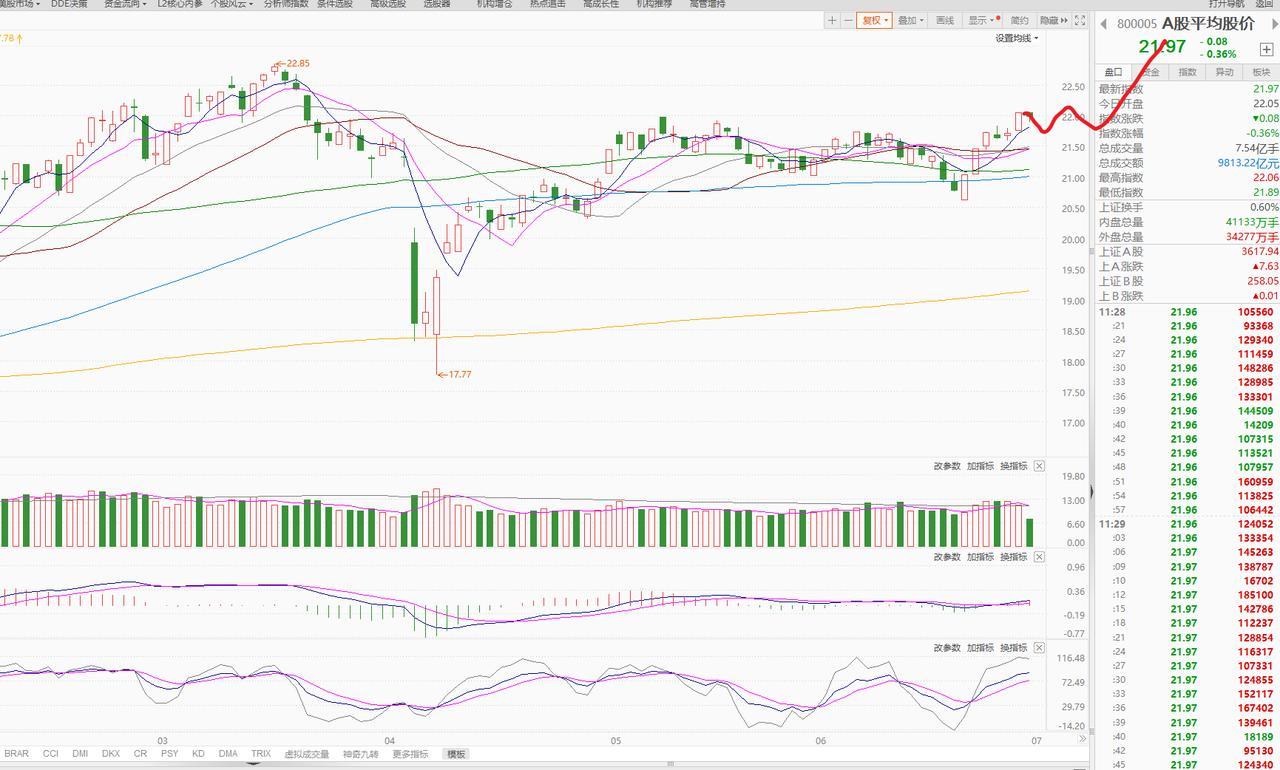The image size is (1280, 770).
Task: Select 机构增仓 in top bar
Action: coord(494,4)
